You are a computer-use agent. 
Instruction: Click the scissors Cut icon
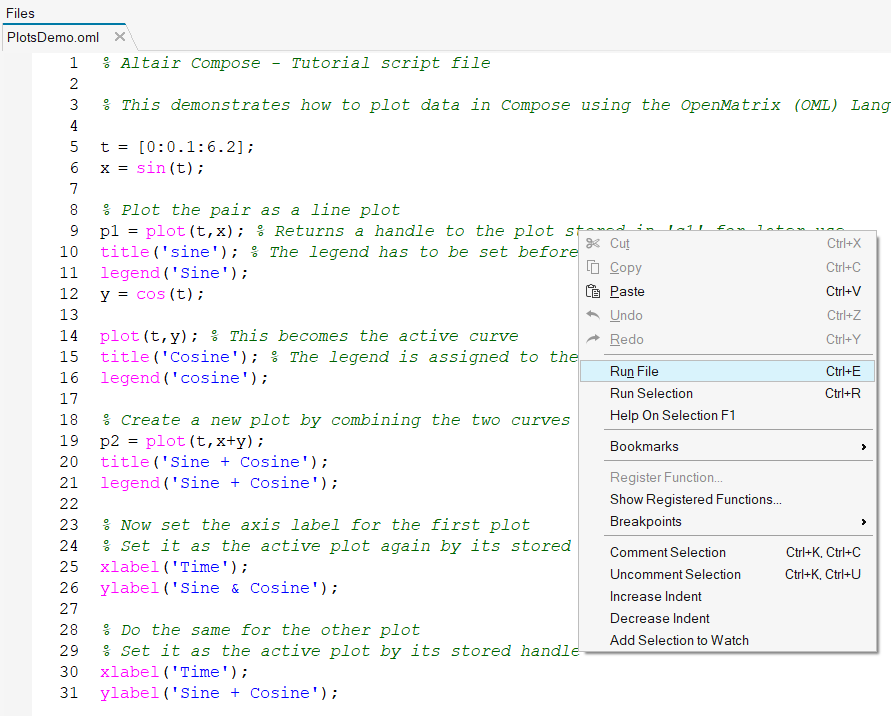tap(593, 244)
